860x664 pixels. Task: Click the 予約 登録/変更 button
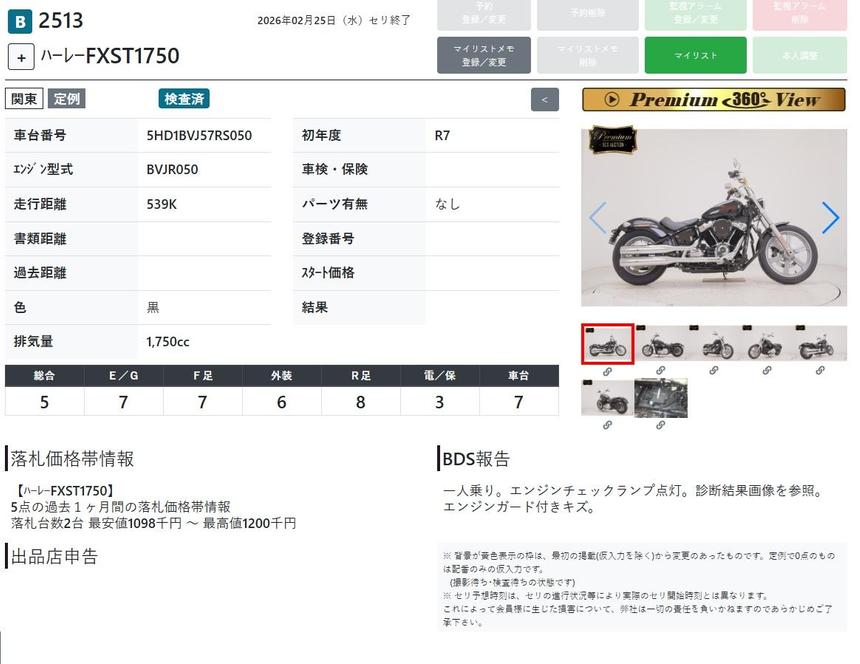coord(483,14)
